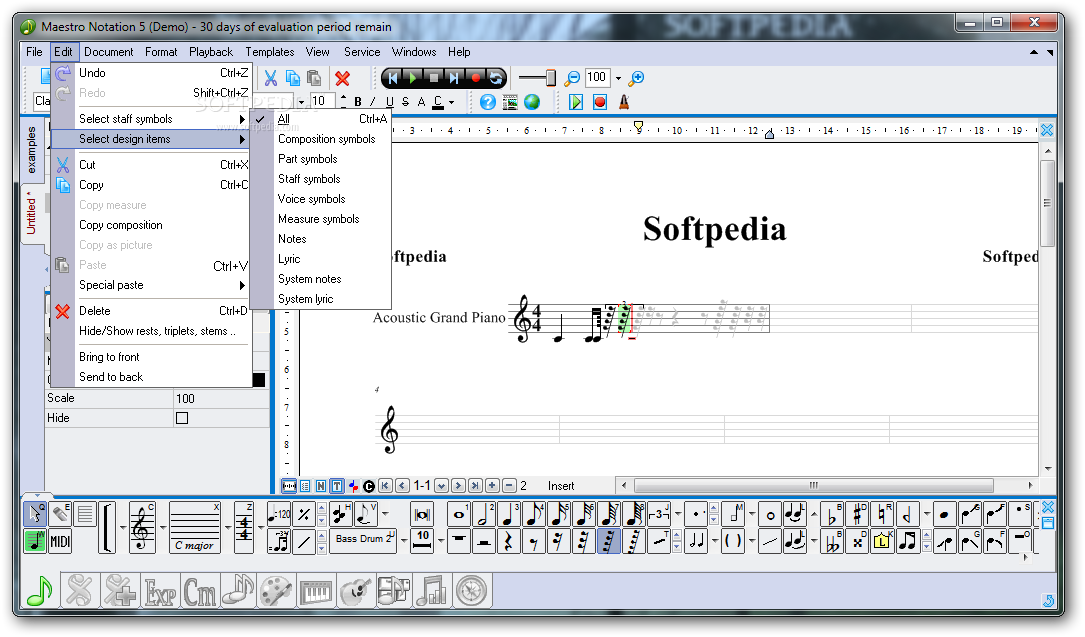
Task: Select the natural accidental tool
Action: tap(882, 514)
